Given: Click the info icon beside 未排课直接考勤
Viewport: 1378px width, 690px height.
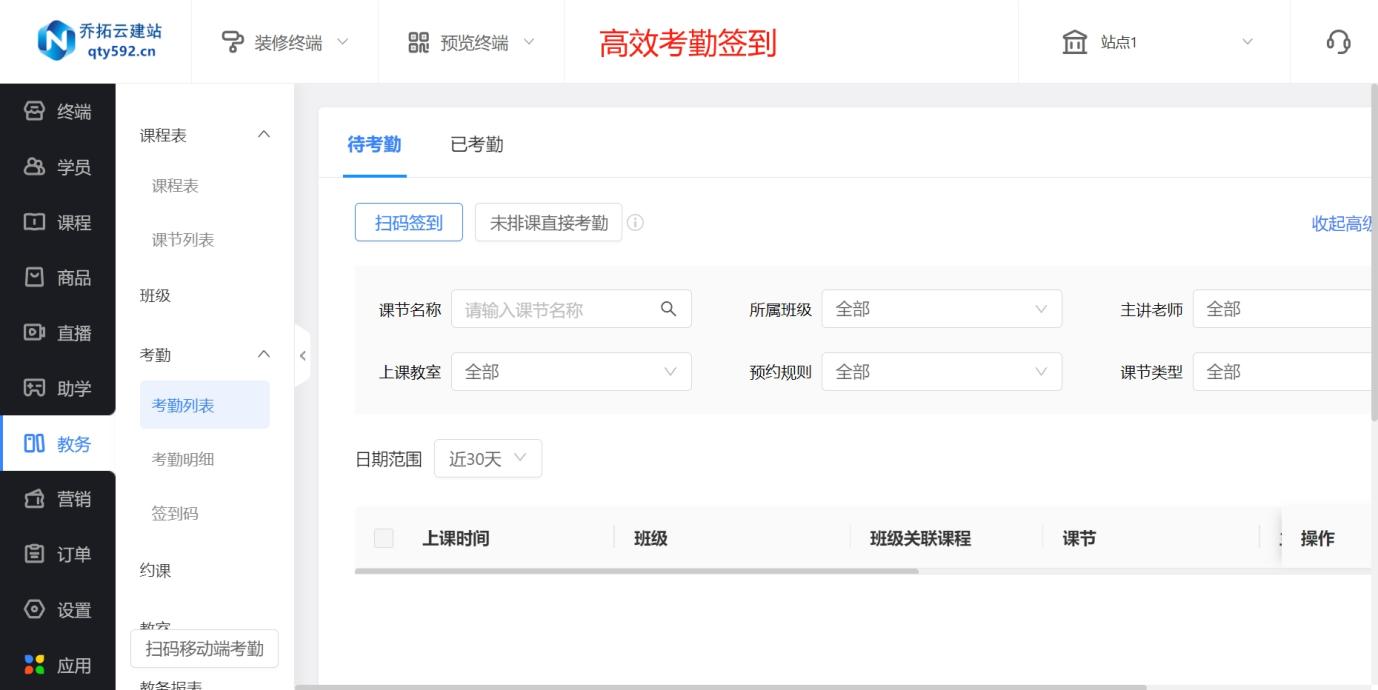Looking at the screenshot, I should point(635,223).
